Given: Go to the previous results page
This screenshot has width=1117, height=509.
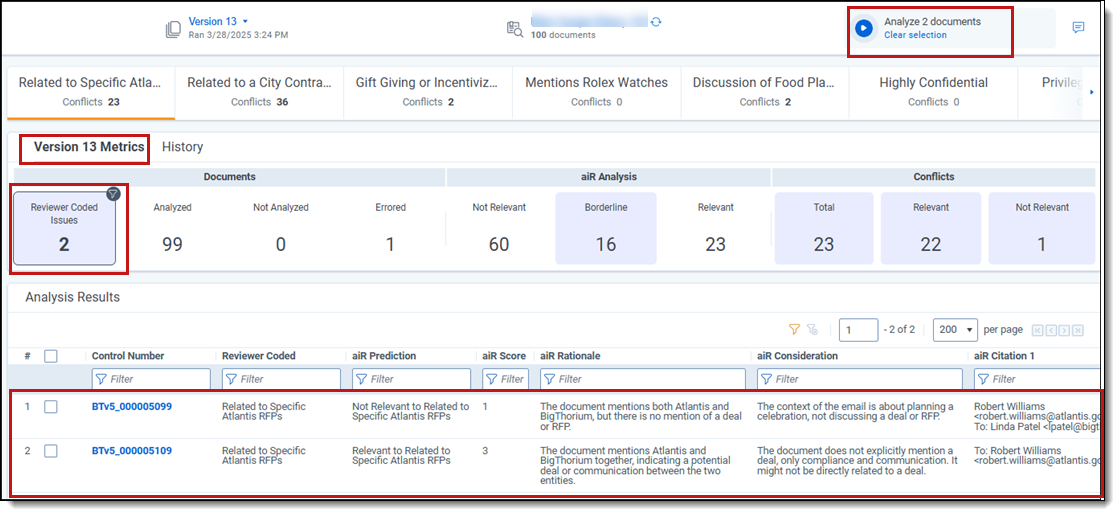Looking at the screenshot, I should (x=1051, y=330).
